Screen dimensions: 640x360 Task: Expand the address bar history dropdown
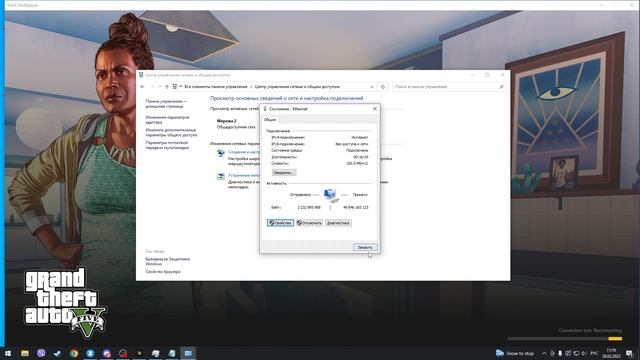point(372,87)
